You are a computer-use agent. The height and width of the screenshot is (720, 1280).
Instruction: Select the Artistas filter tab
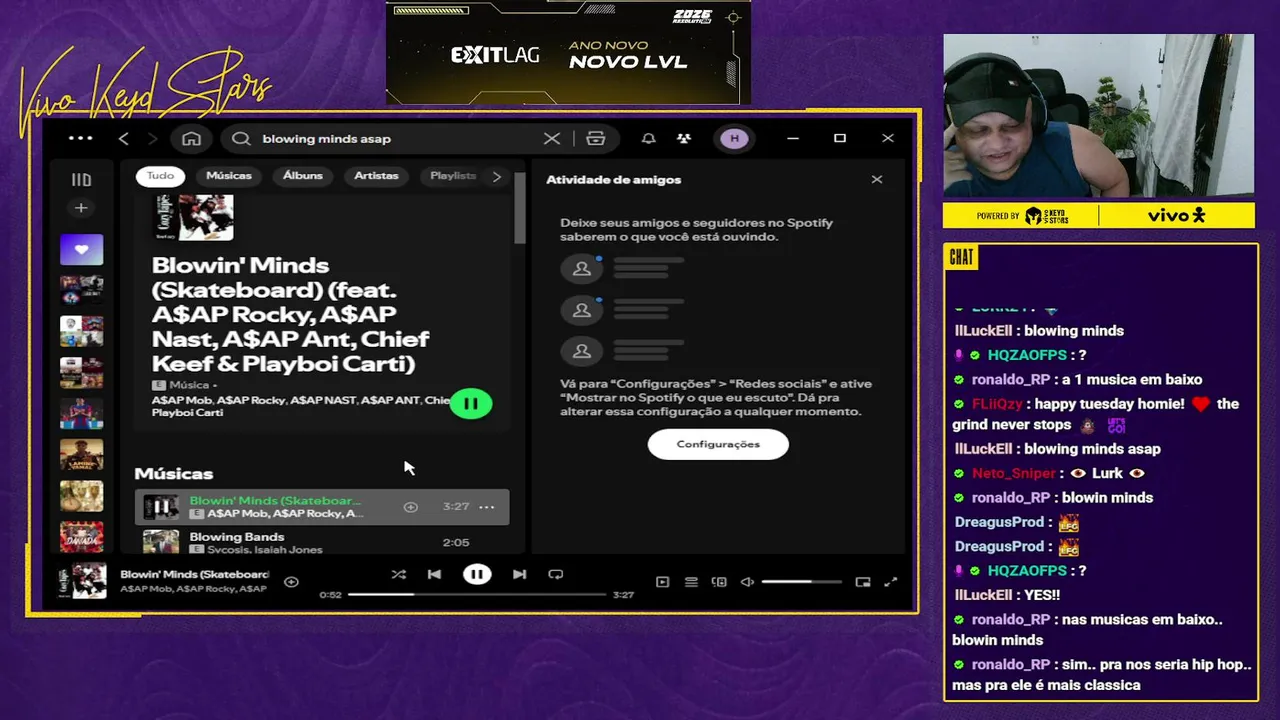coord(376,176)
